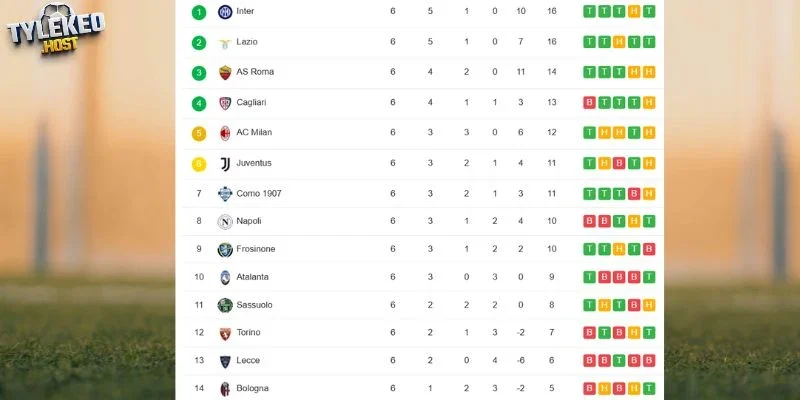Click Cagliari's first red B form badge
Screen dimensions: 800x400
[x=589, y=103]
